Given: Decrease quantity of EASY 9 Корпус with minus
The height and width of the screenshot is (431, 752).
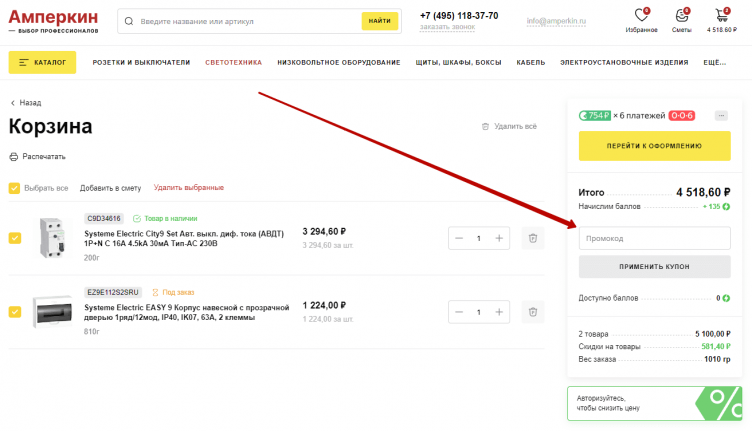Looking at the screenshot, I should pyautogui.click(x=459, y=312).
